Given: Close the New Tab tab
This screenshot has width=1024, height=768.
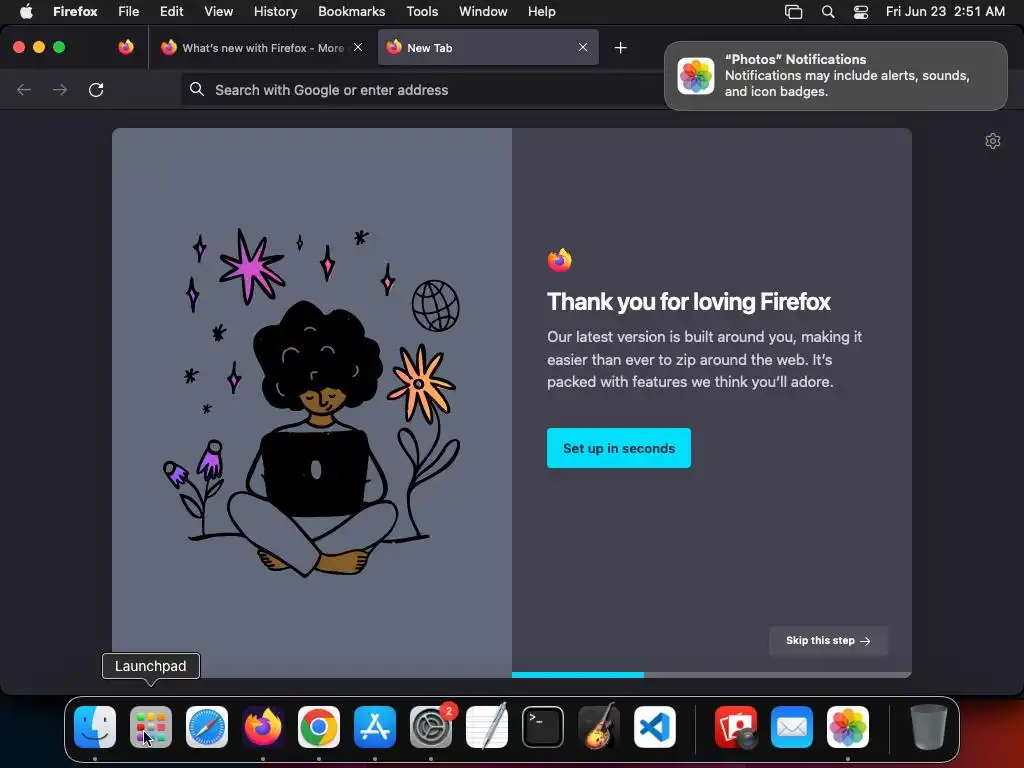Looking at the screenshot, I should pos(583,47).
